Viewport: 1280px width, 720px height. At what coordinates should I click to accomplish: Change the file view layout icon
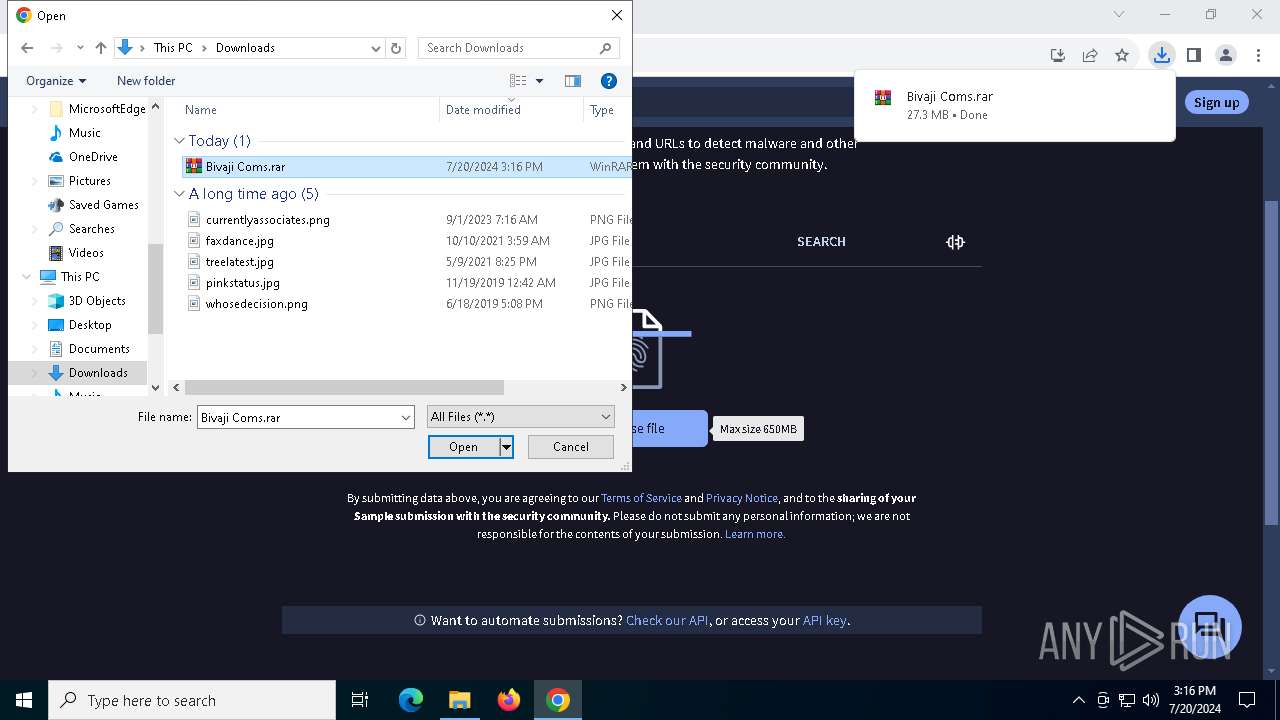(x=518, y=81)
